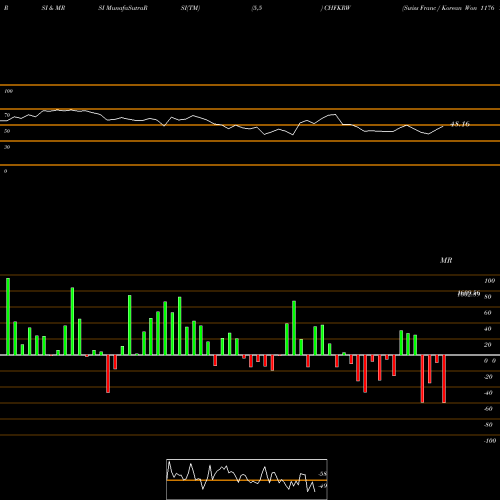Click the MR axis label "-100"
Image resolution: width=500 pixels, height=500 pixels.
click(490, 441)
